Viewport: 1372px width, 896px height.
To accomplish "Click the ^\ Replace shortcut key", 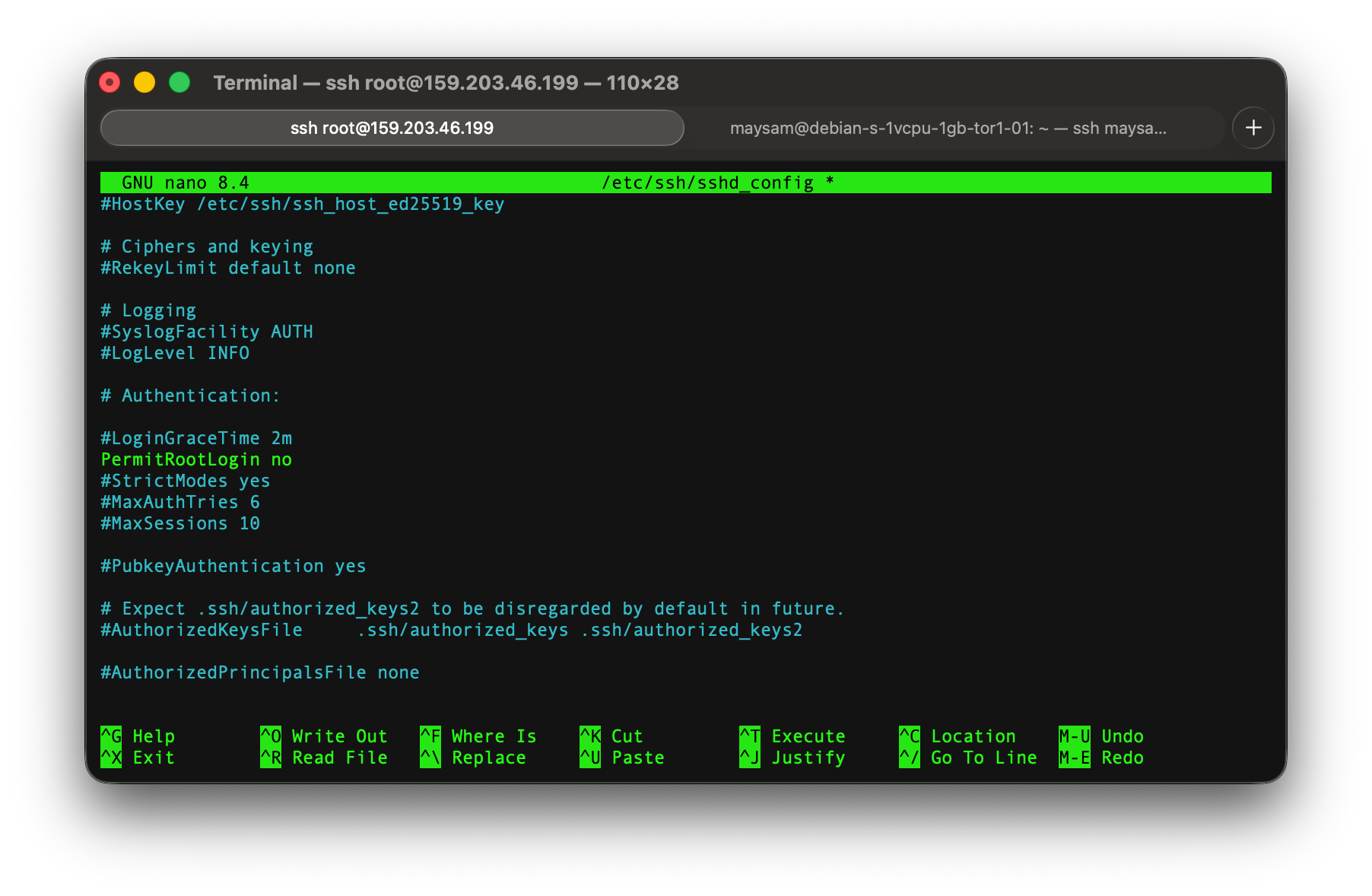I will coord(430,758).
